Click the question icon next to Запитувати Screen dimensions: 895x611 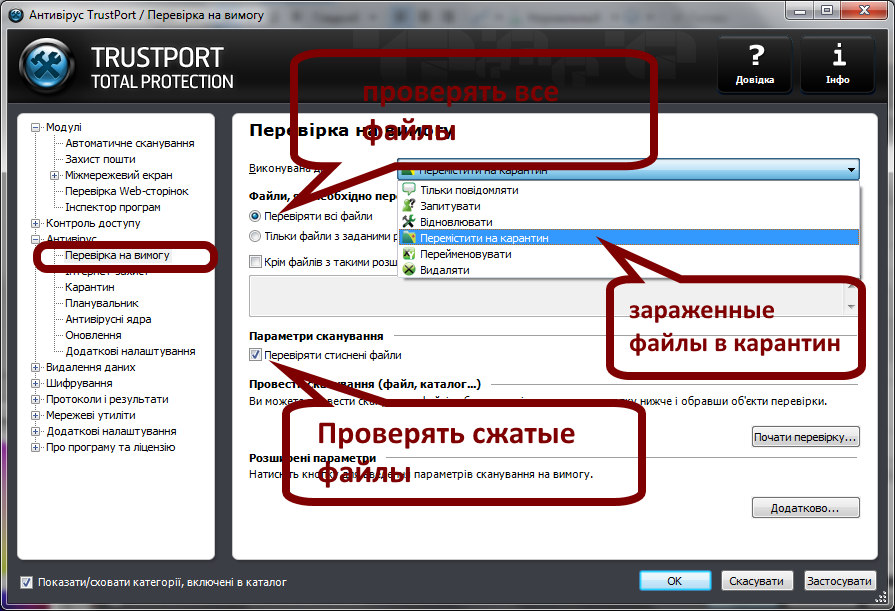click(410, 204)
